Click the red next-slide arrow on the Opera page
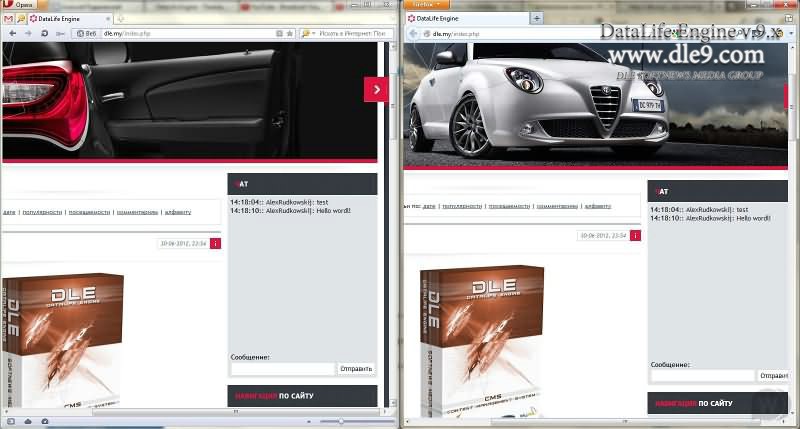The width and height of the screenshot is (800, 429). click(x=376, y=90)
